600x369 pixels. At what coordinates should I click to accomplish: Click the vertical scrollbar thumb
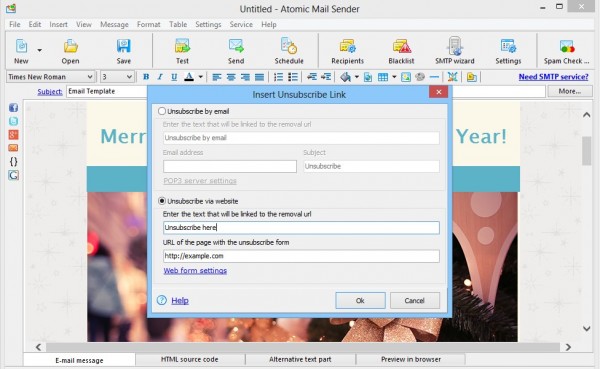coord(587,151)
